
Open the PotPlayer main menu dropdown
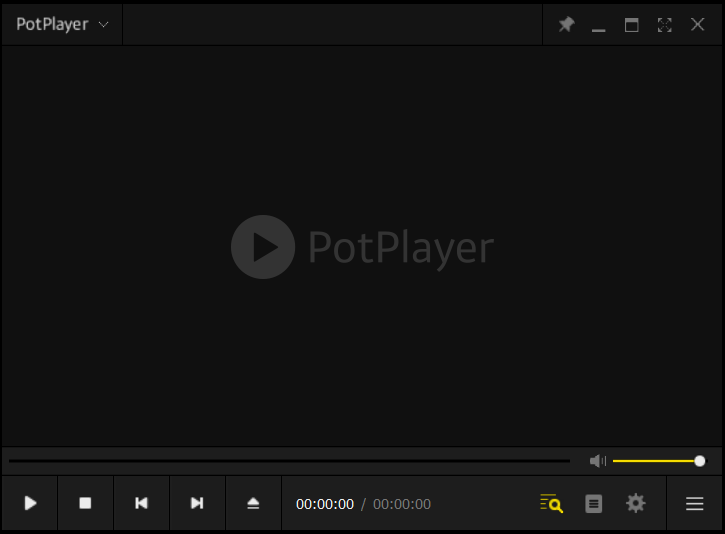coord(62,25)
